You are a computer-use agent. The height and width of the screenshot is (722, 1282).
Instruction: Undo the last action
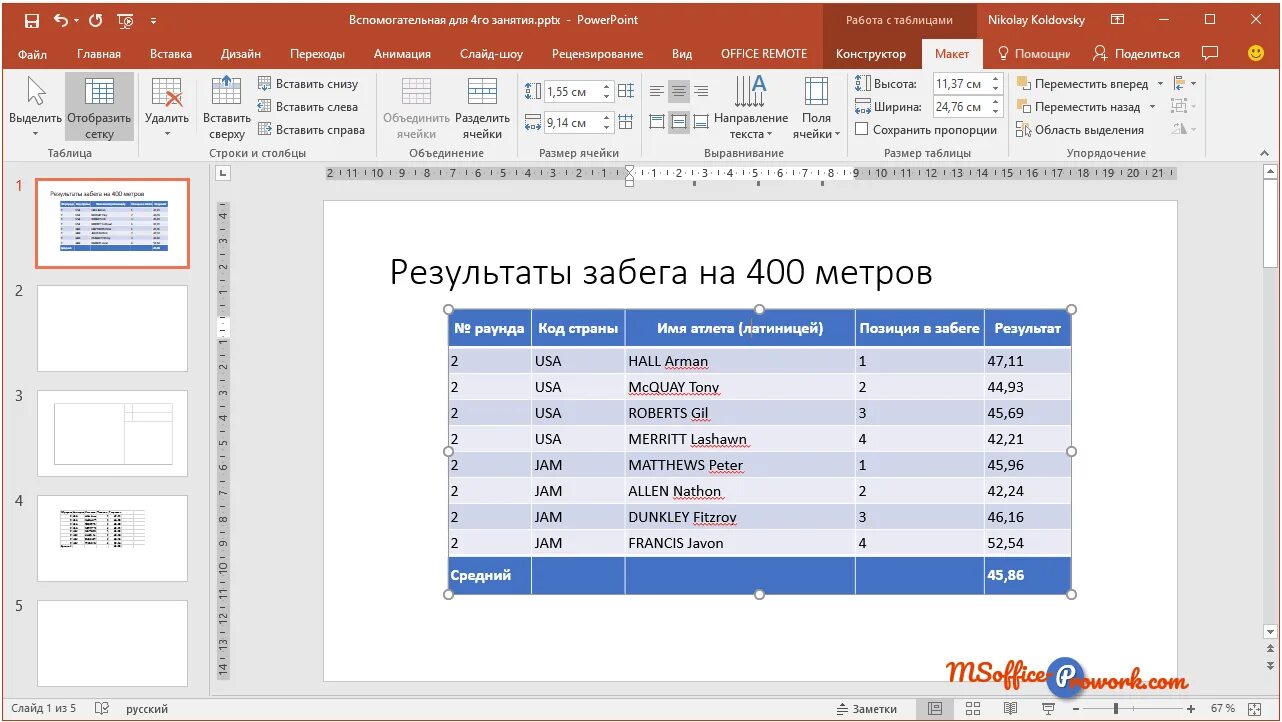coord(62,20)
